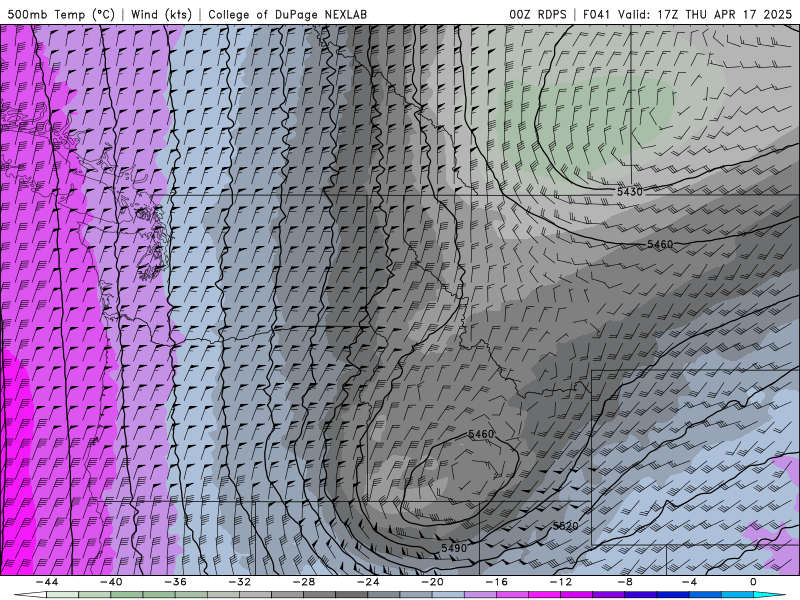800x600 pixels.
Task: Click the -40 color bar tick label
Action: (x=111, y=582)
